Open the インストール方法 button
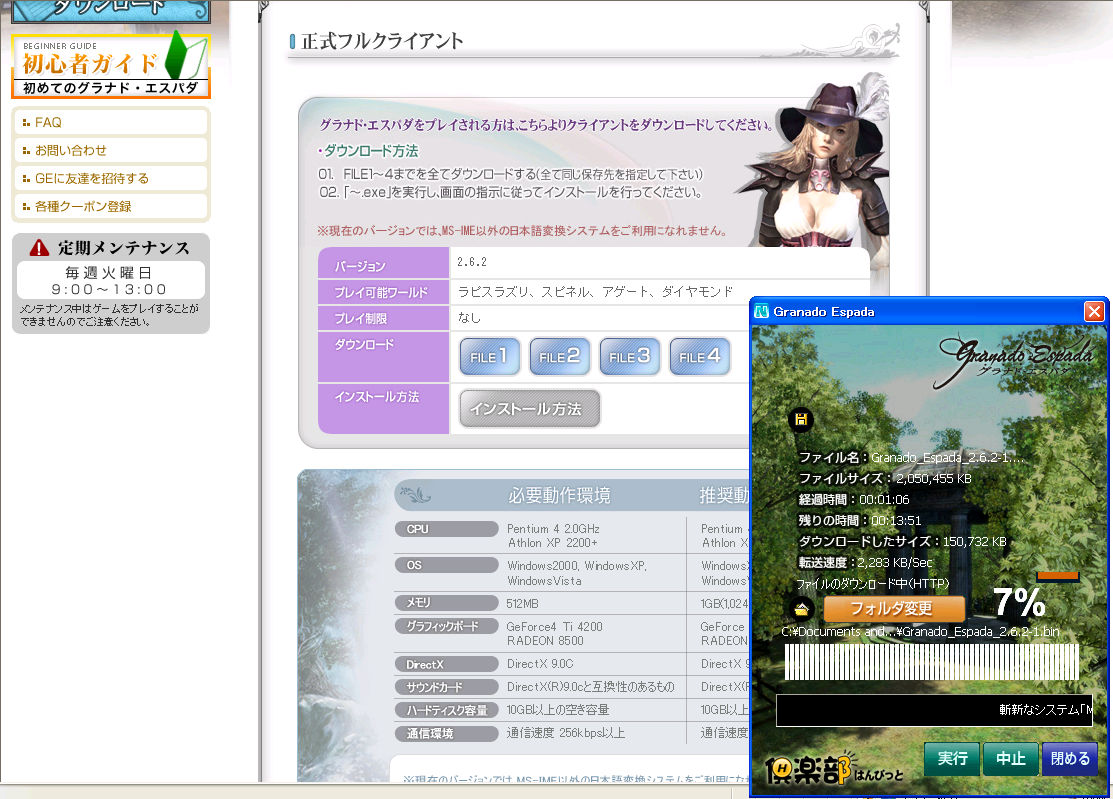Image resolution: width=1113 pixels, height=799 pixels. pos(530,409)
